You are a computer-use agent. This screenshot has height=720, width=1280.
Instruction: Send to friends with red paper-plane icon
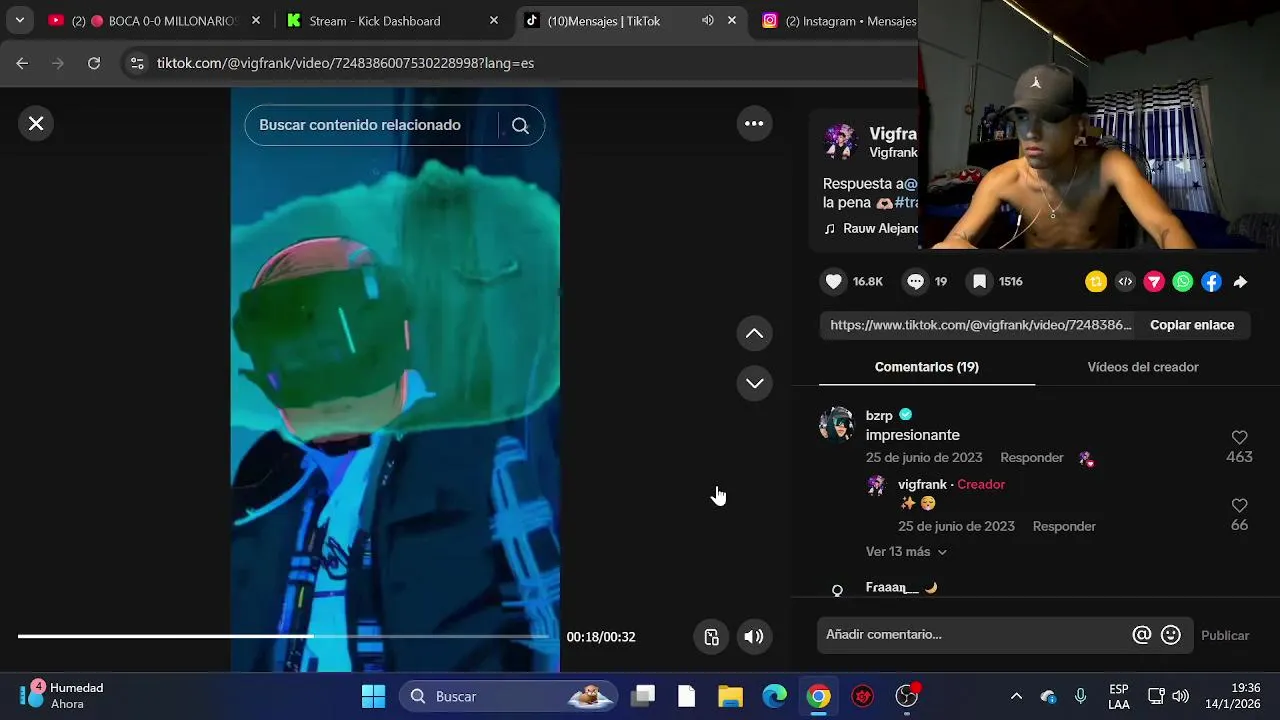(1154, 282)
